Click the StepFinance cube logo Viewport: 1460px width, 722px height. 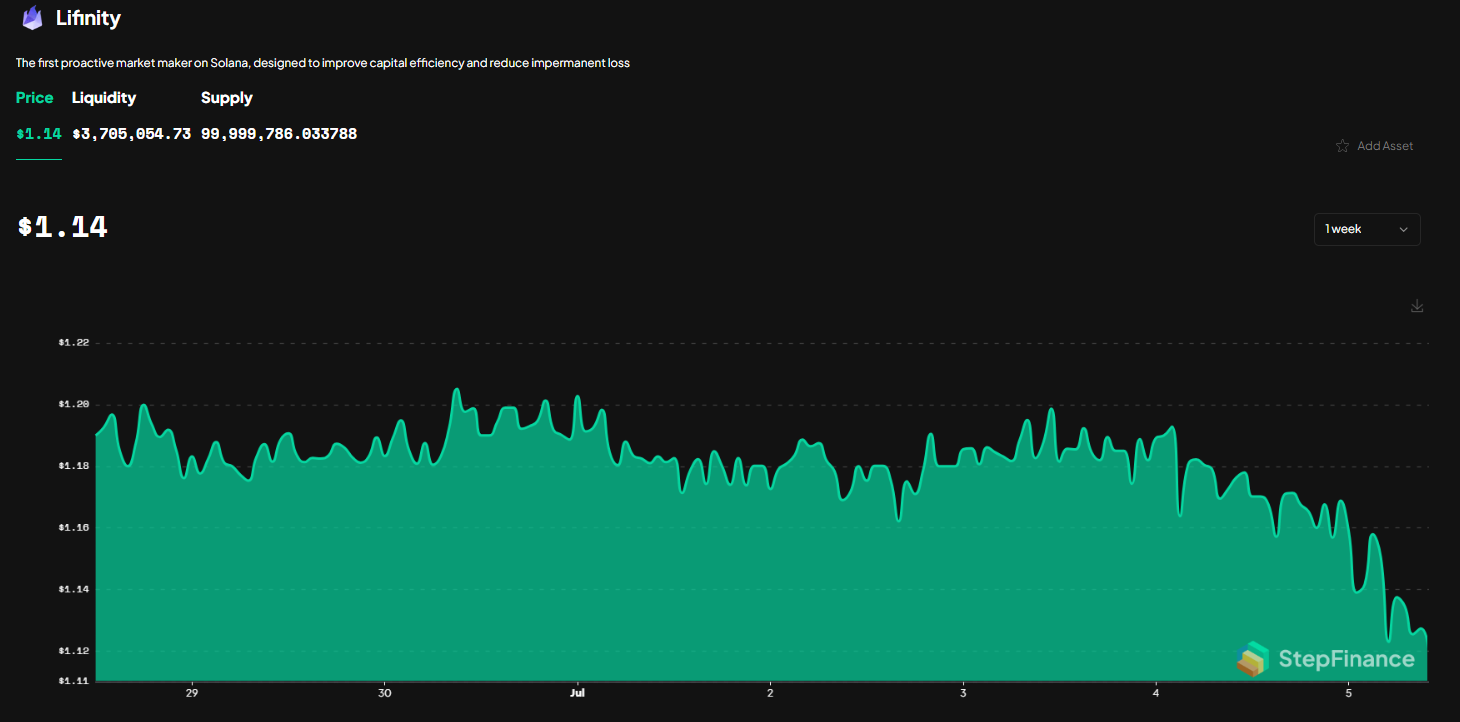pyautogui.click(x=1254, y=659)
